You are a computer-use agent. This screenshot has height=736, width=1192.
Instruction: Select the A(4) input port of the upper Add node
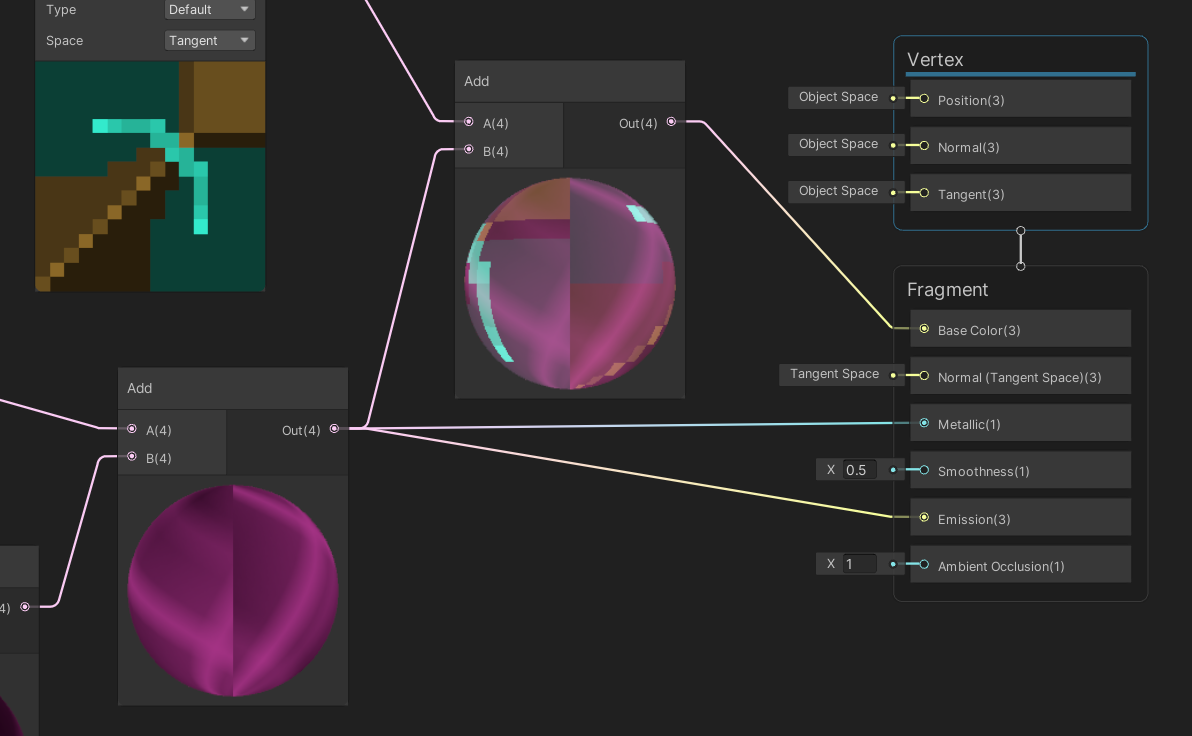[468, 121]
